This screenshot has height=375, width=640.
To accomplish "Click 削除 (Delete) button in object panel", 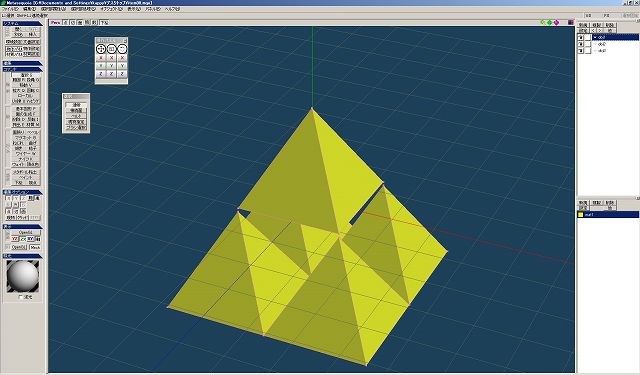I will (x=610, y=25).
